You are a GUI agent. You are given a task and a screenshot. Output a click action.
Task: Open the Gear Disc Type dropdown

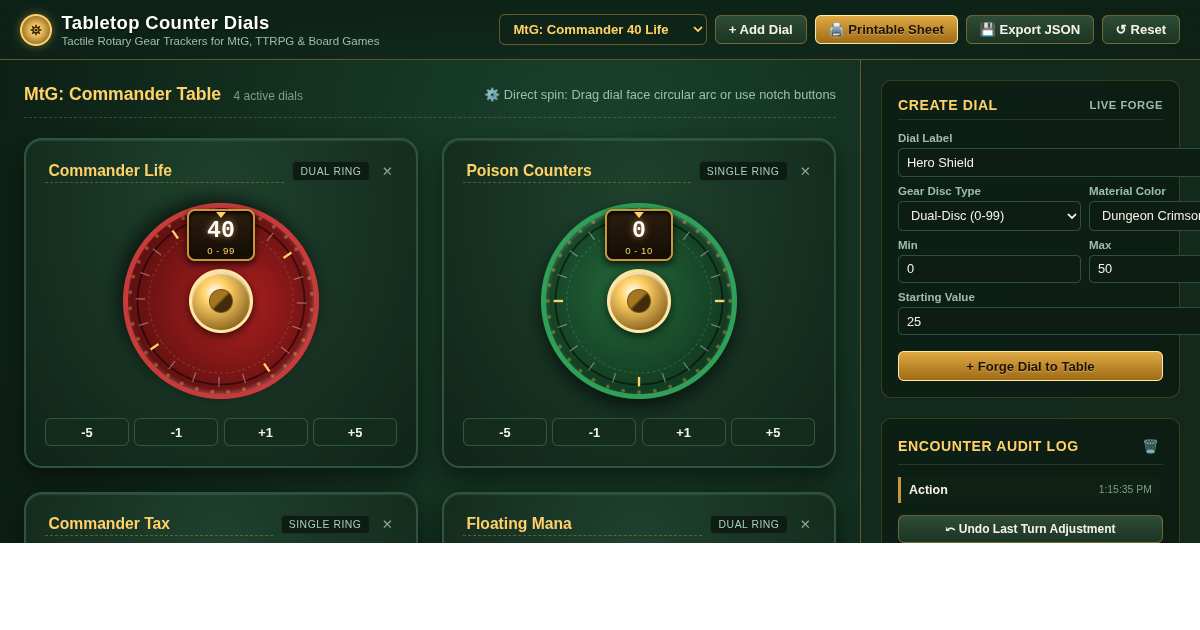[x=989, y=216]
